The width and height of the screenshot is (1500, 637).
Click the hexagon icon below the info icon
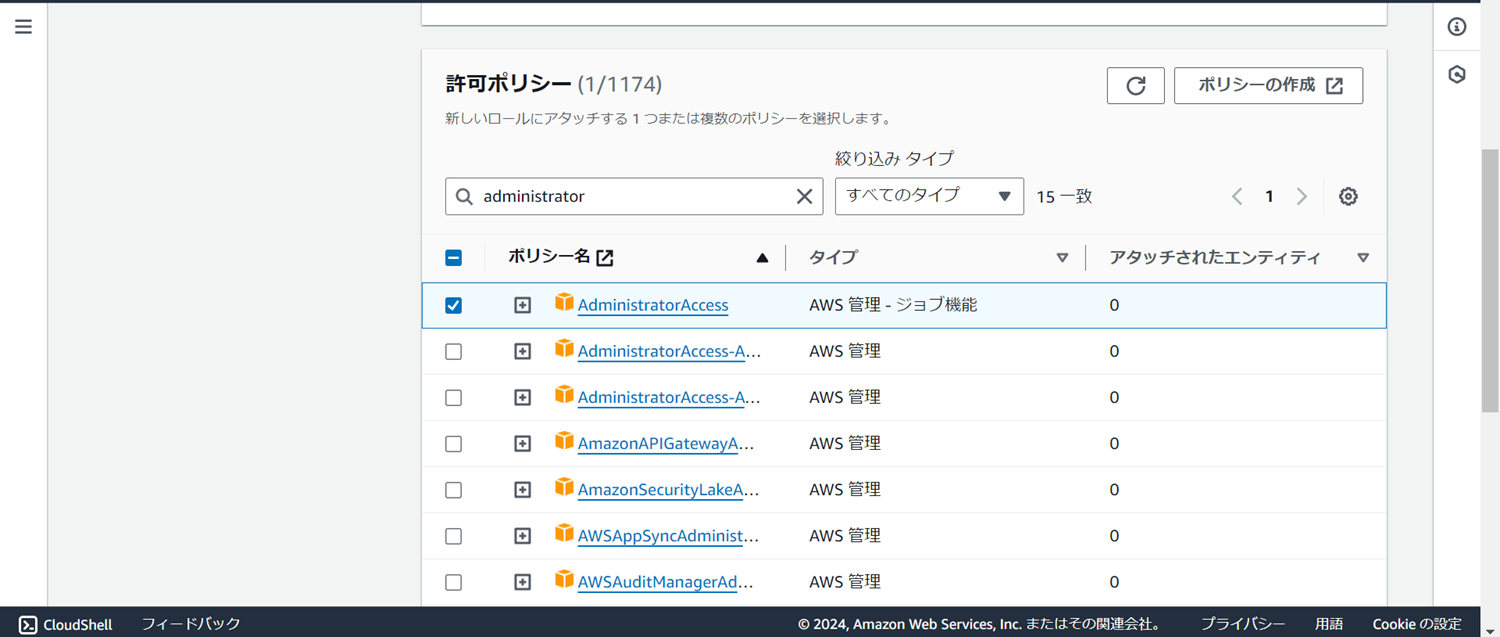click(x=1457, y=75)
